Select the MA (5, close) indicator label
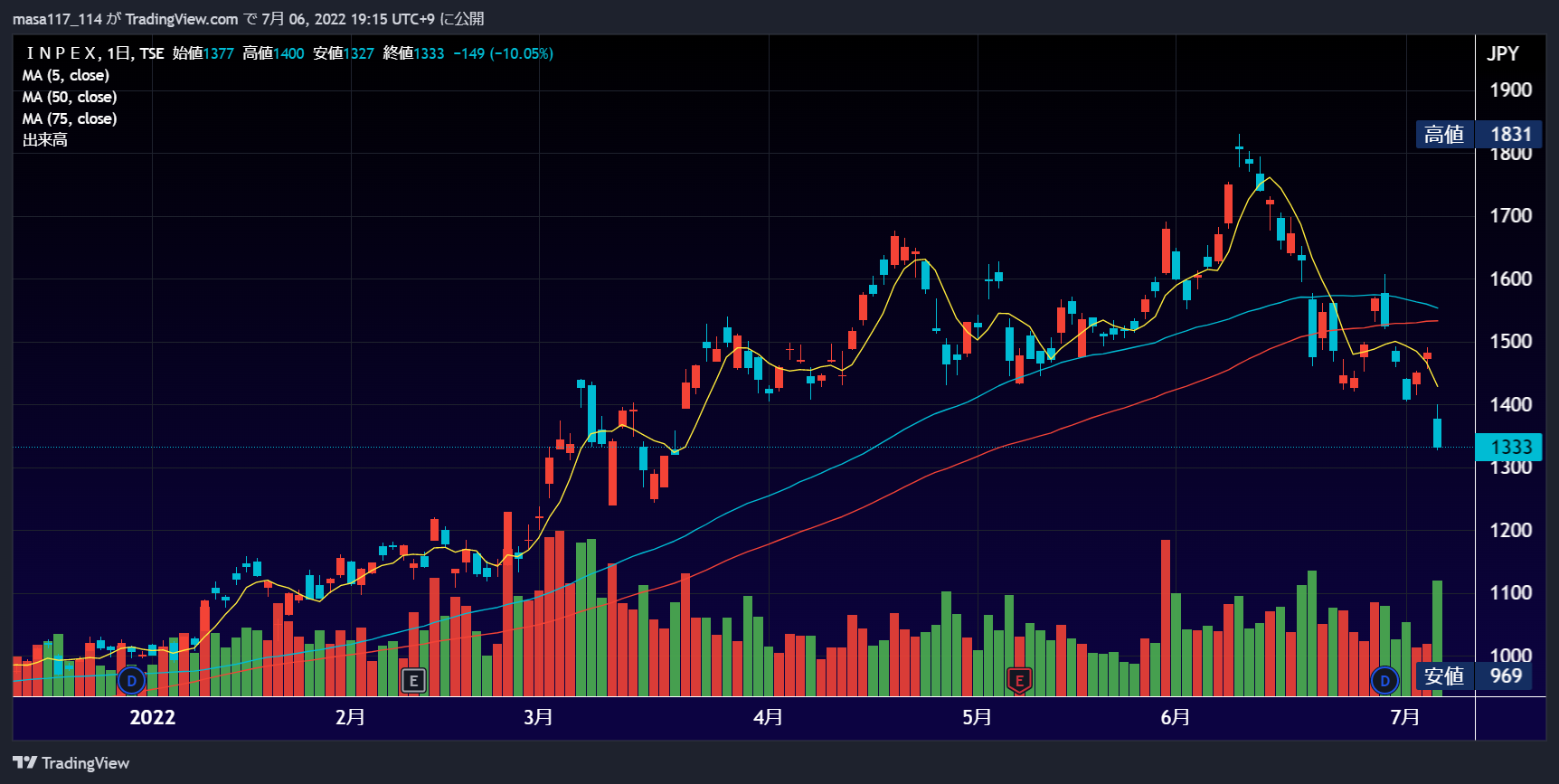The image size is (1559, 784). 66,75
